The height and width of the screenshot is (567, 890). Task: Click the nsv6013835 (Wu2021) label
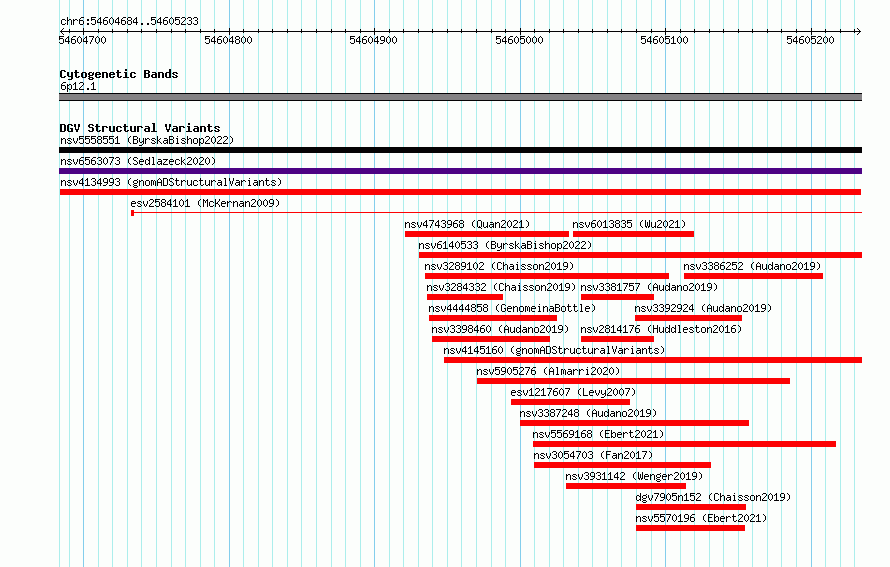point(629,224)
